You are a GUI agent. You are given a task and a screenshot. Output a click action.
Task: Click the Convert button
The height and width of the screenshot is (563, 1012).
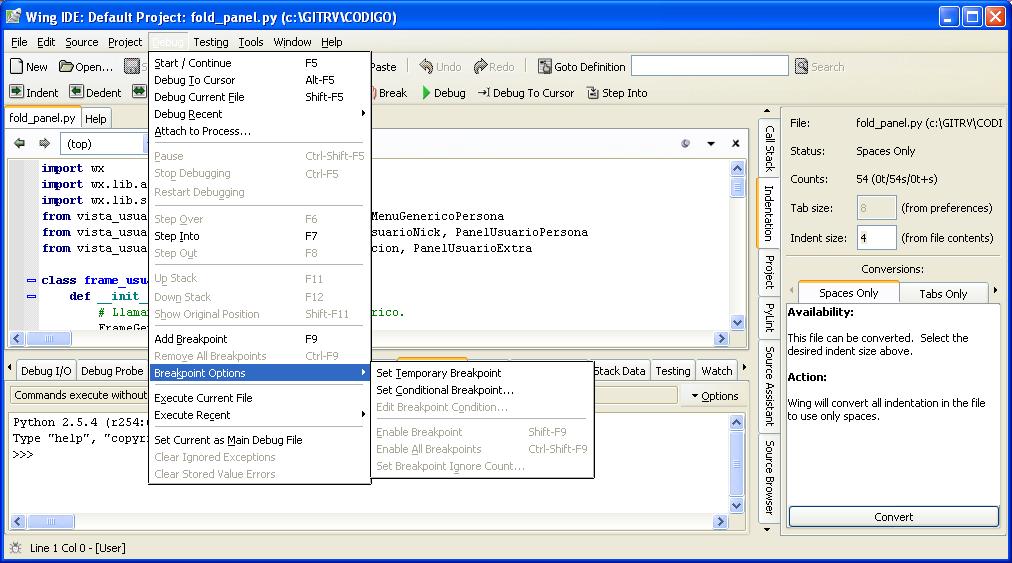[x=893, y=517]
